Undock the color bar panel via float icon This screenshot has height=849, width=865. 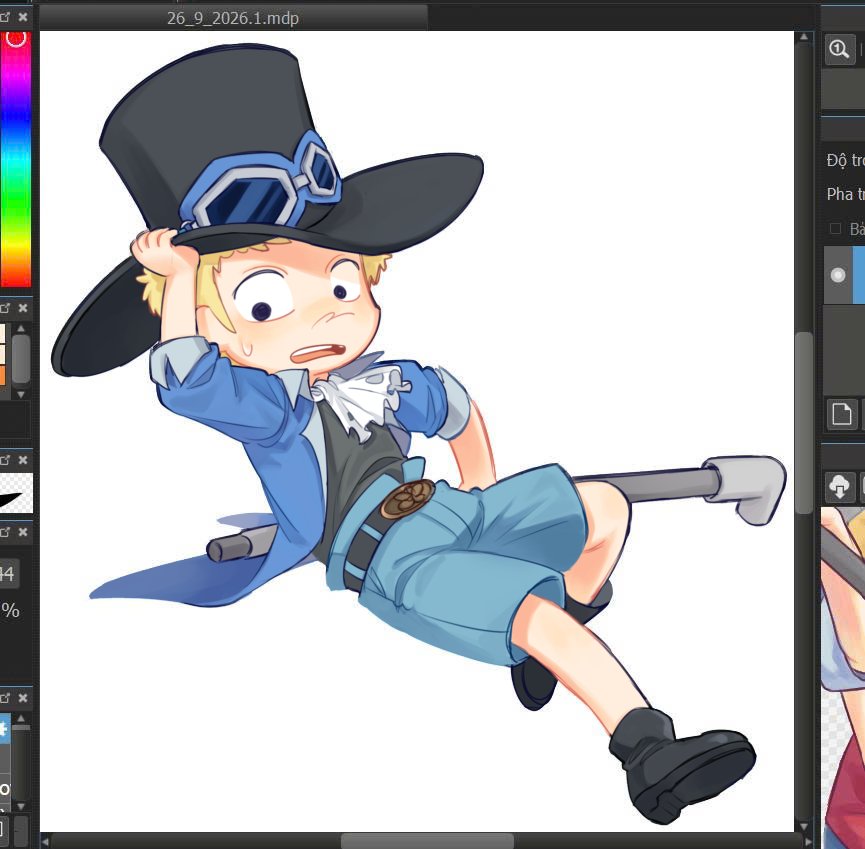point(5,17)
